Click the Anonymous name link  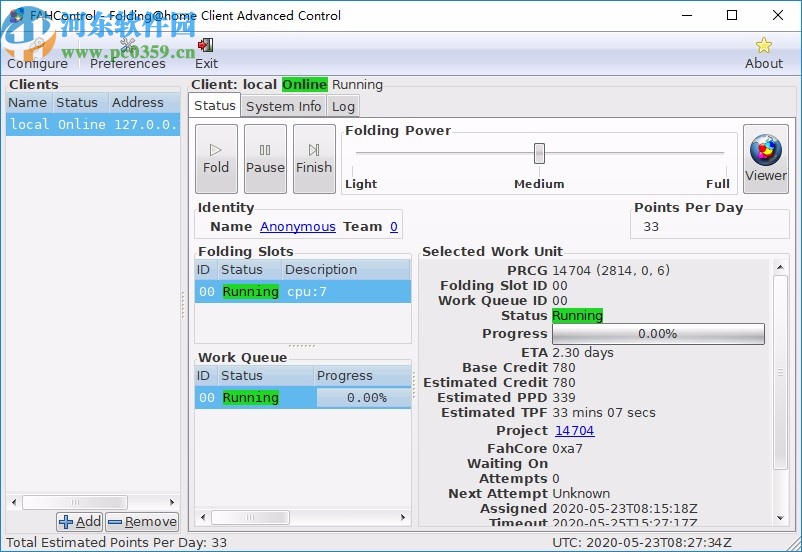298,227
